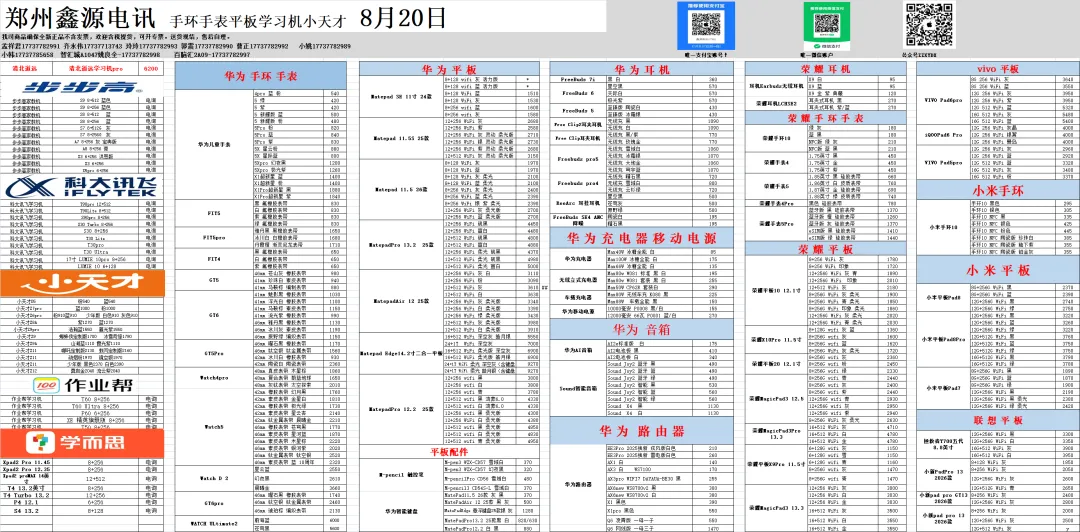Select the 华为 平板 section header
The height and width of the screenshot is (532, 1080).
coord(448,69)
